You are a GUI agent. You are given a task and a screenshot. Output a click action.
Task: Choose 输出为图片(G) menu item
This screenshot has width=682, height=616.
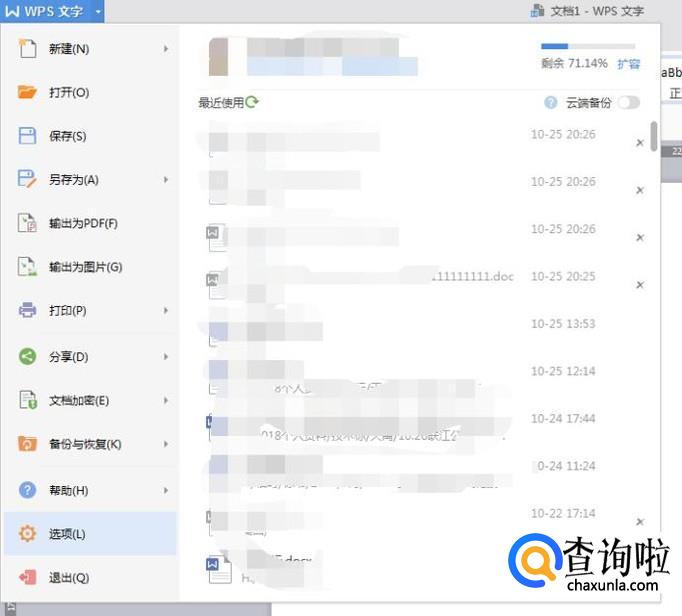90,266
